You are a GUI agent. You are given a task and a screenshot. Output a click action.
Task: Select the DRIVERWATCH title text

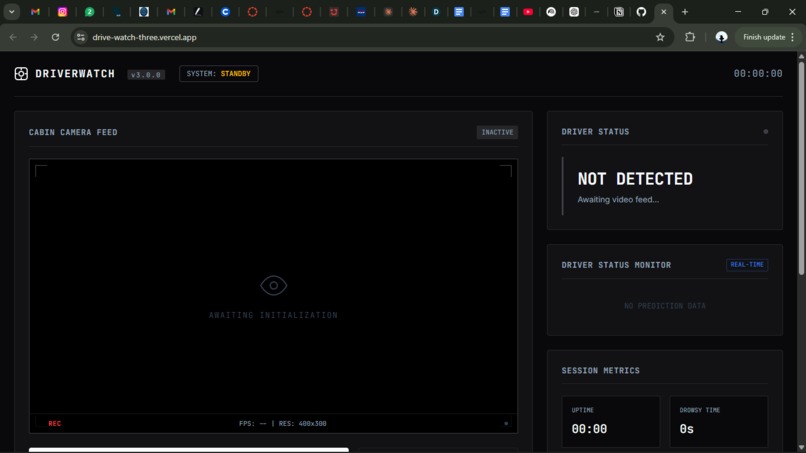click(75, 74)
